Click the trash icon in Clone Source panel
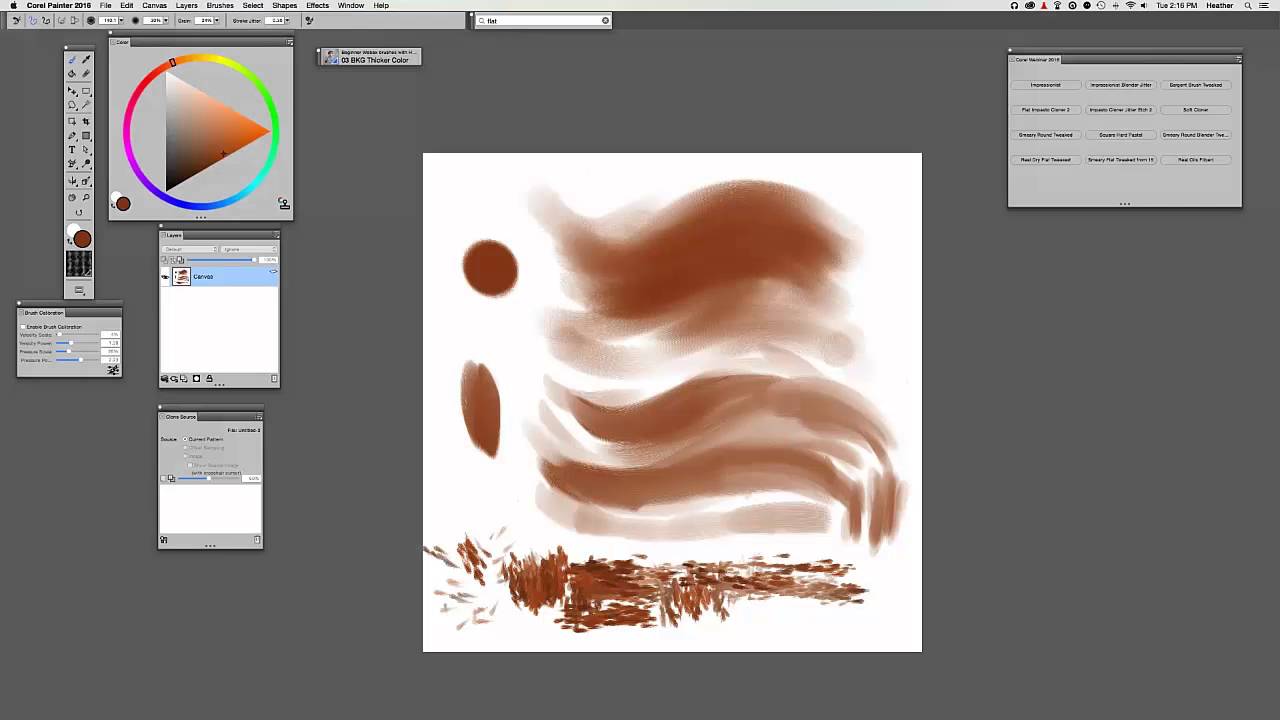Screen dimensions: 1280x720 (x=257, y=540)
